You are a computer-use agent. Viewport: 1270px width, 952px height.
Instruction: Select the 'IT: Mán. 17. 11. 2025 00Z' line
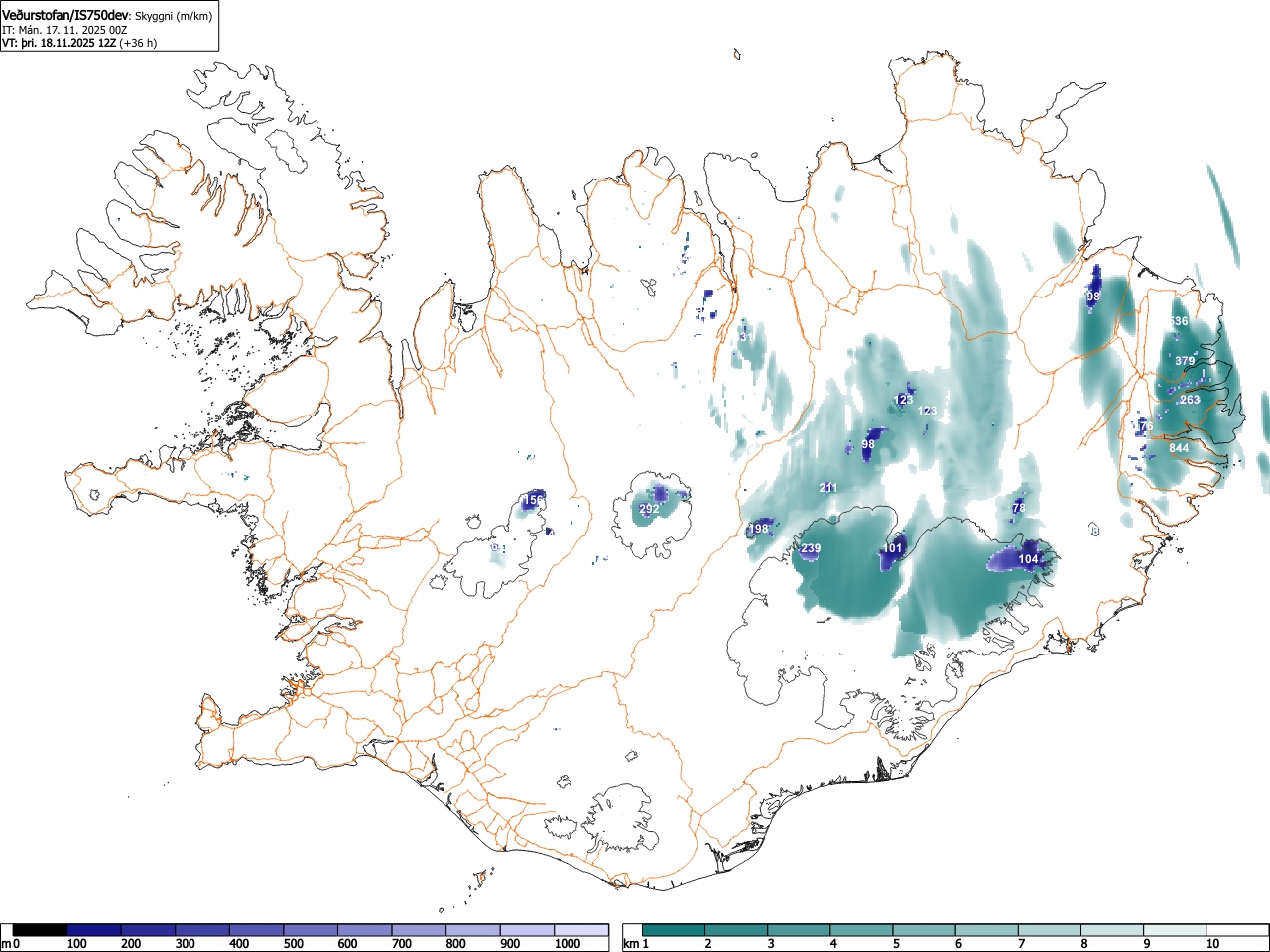point(64,30)
